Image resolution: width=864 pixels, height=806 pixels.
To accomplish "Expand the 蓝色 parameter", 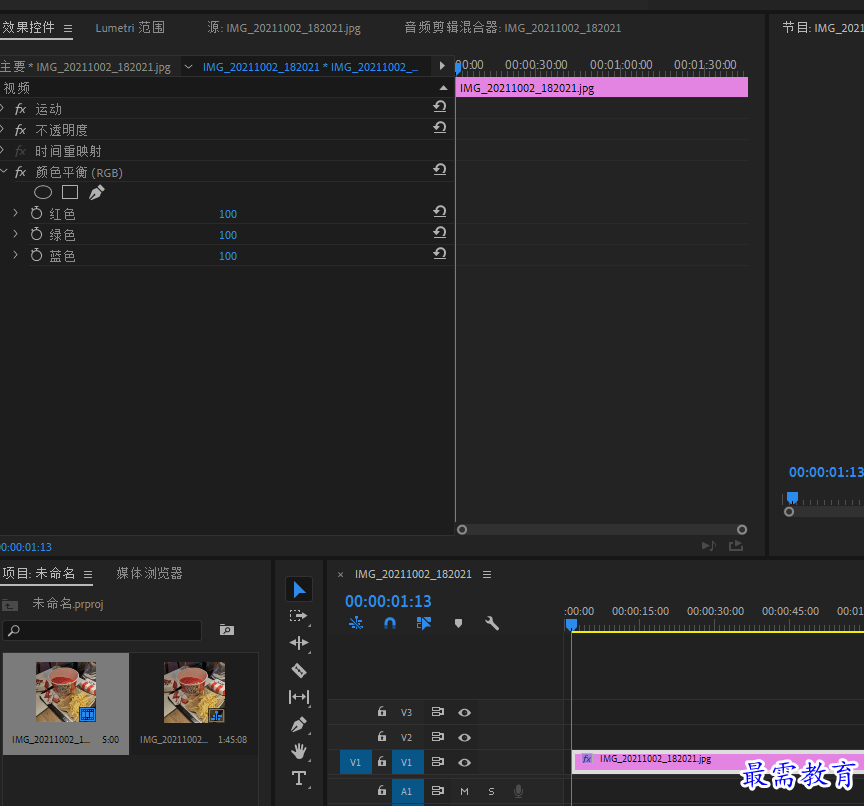I will tap(15, 255).
